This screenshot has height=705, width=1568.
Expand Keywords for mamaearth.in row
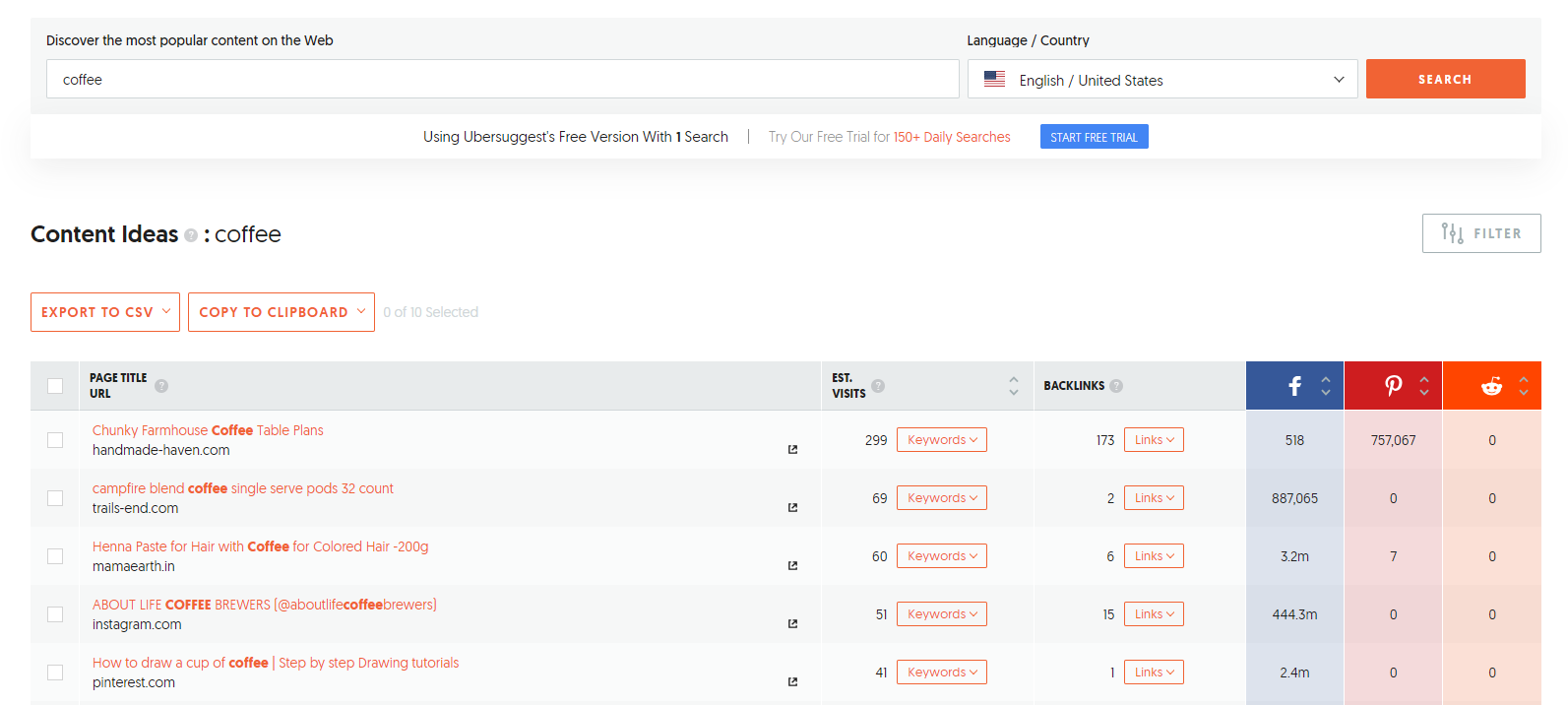point(942,556)
